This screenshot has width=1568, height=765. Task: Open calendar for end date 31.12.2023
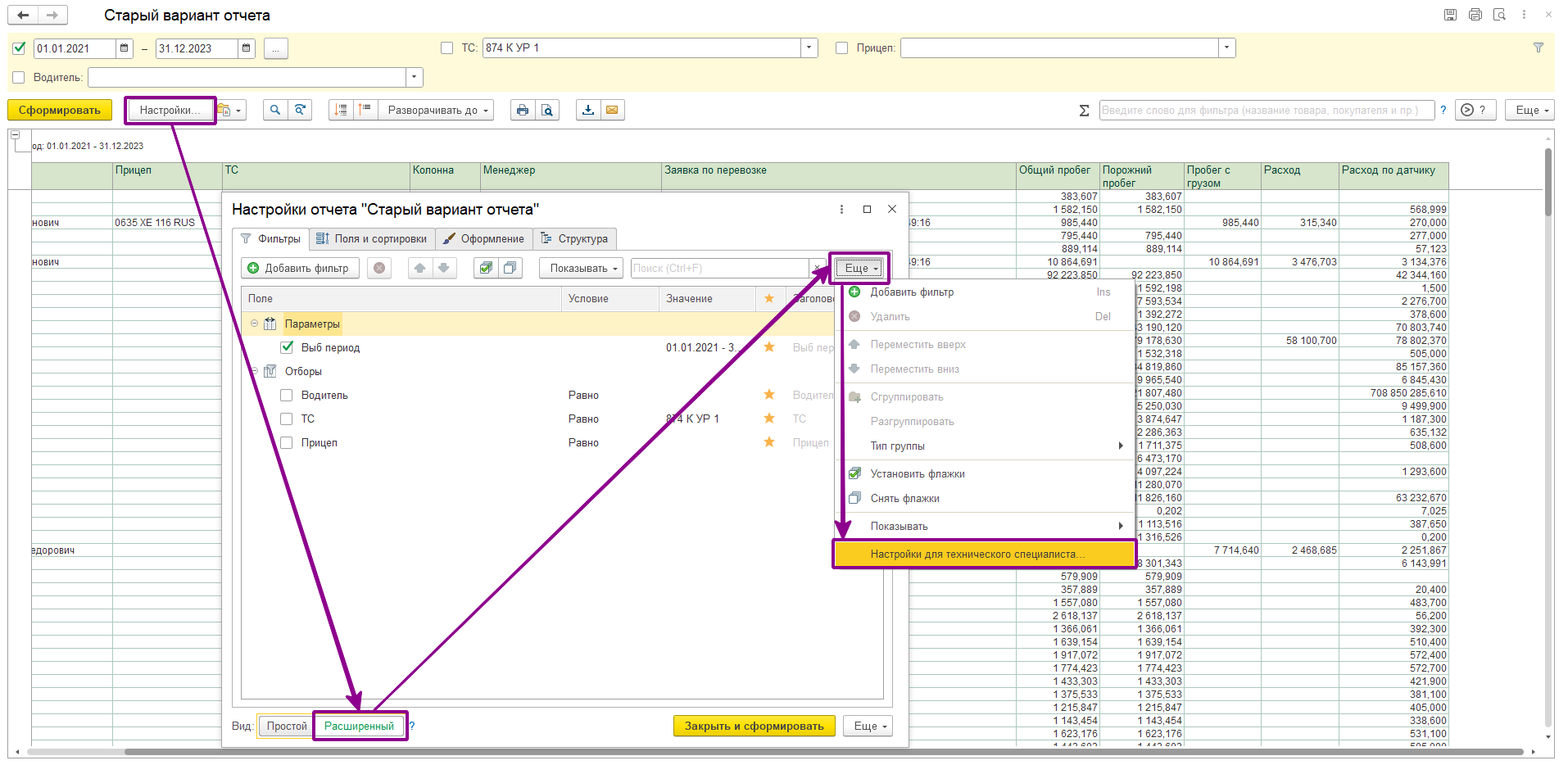point(247,48)
